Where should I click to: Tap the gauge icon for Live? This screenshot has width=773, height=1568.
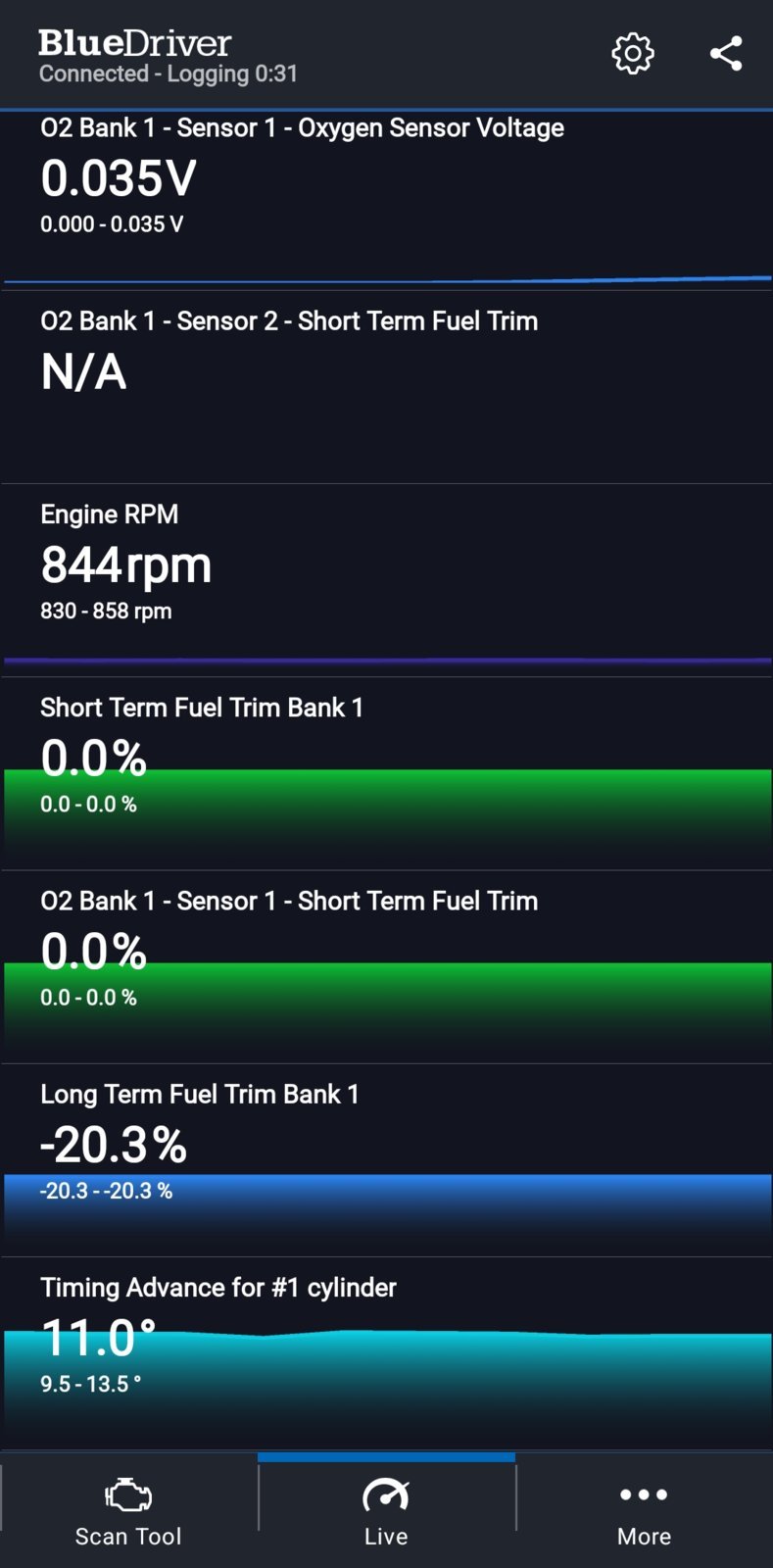[x=386, y=1494]
